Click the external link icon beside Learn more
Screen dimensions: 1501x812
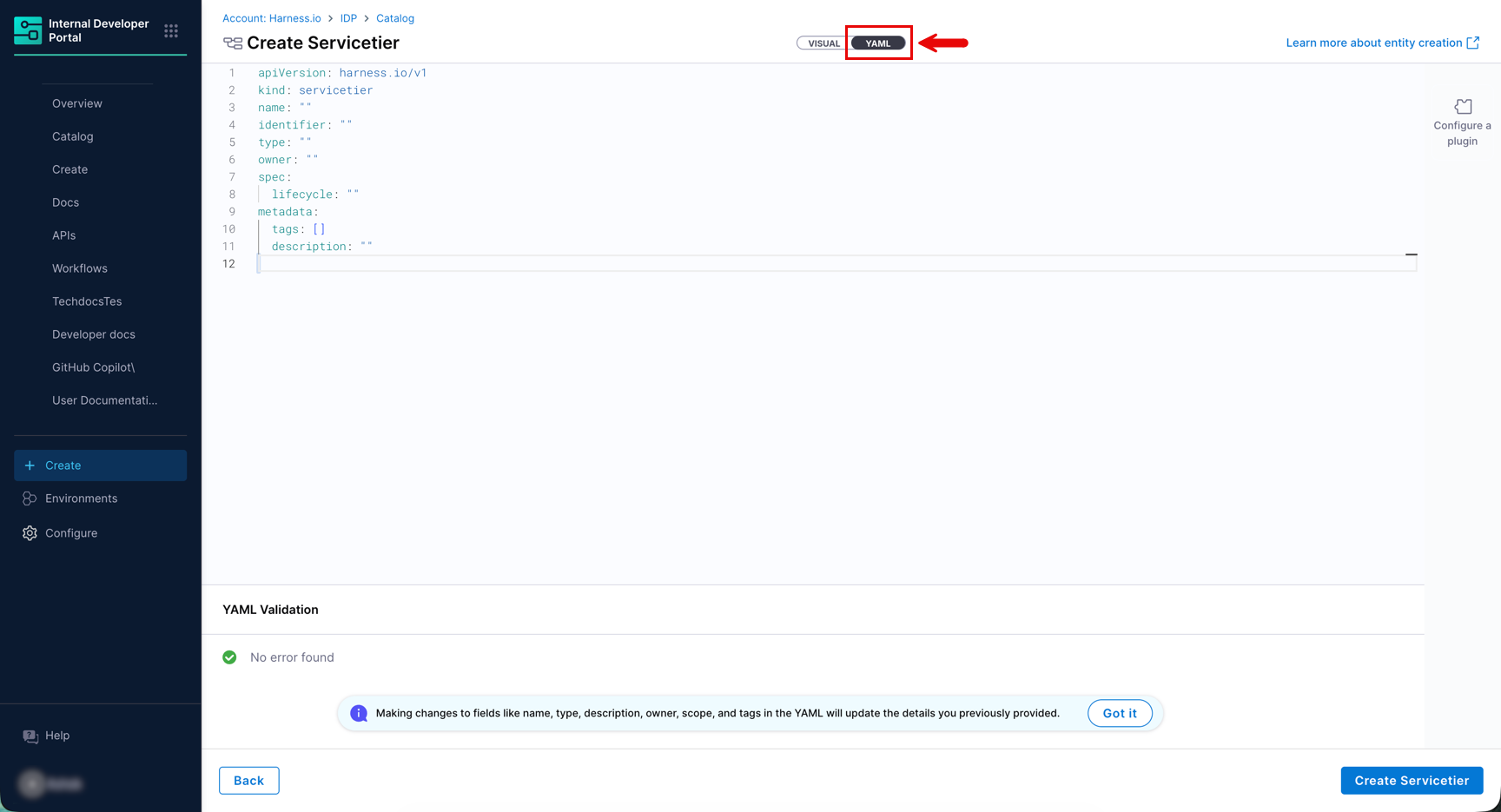(x=1473, y=43)
